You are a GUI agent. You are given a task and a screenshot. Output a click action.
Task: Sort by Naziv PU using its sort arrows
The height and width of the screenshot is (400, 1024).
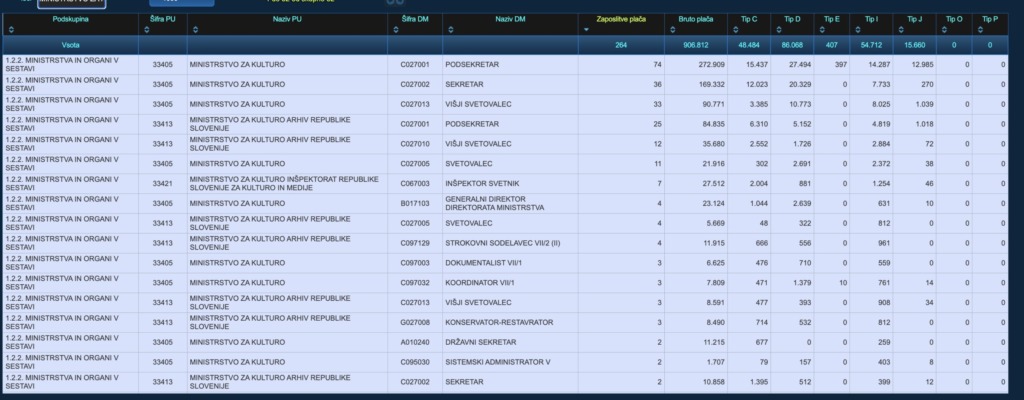point(193,30)
